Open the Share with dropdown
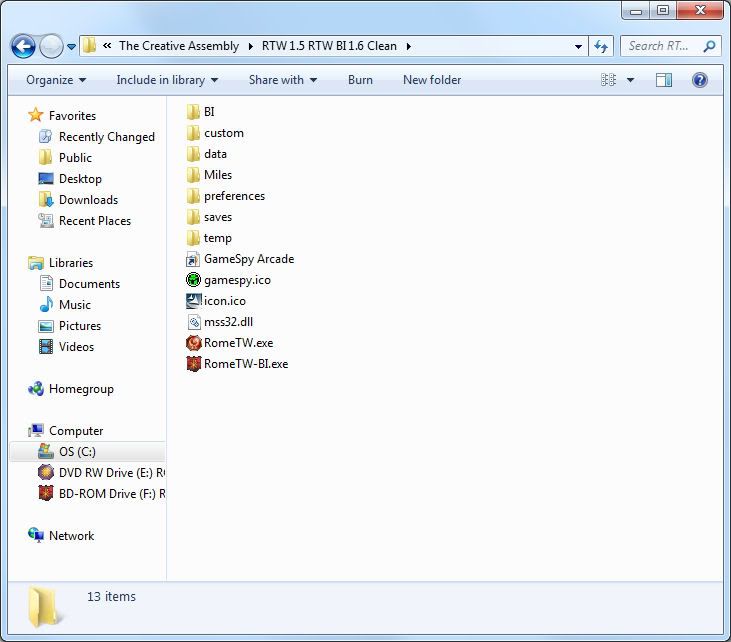The image size is (731, 642). [x=282, y=80]
